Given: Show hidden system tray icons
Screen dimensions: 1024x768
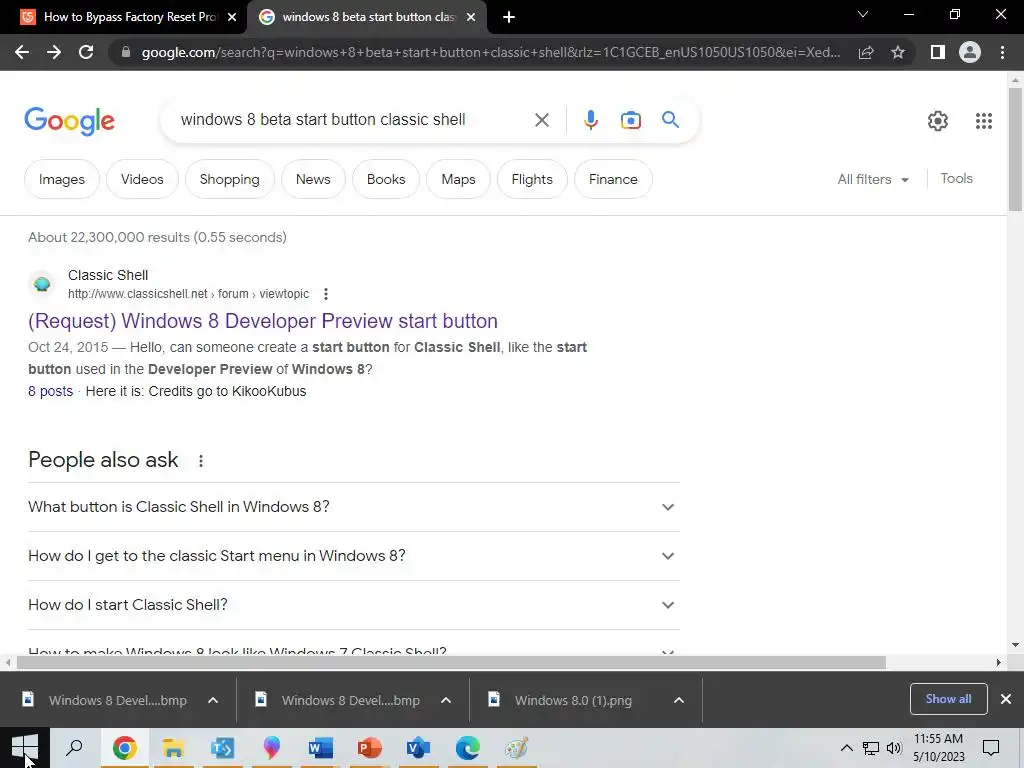Looking at the screenshot, I should 846,748.
